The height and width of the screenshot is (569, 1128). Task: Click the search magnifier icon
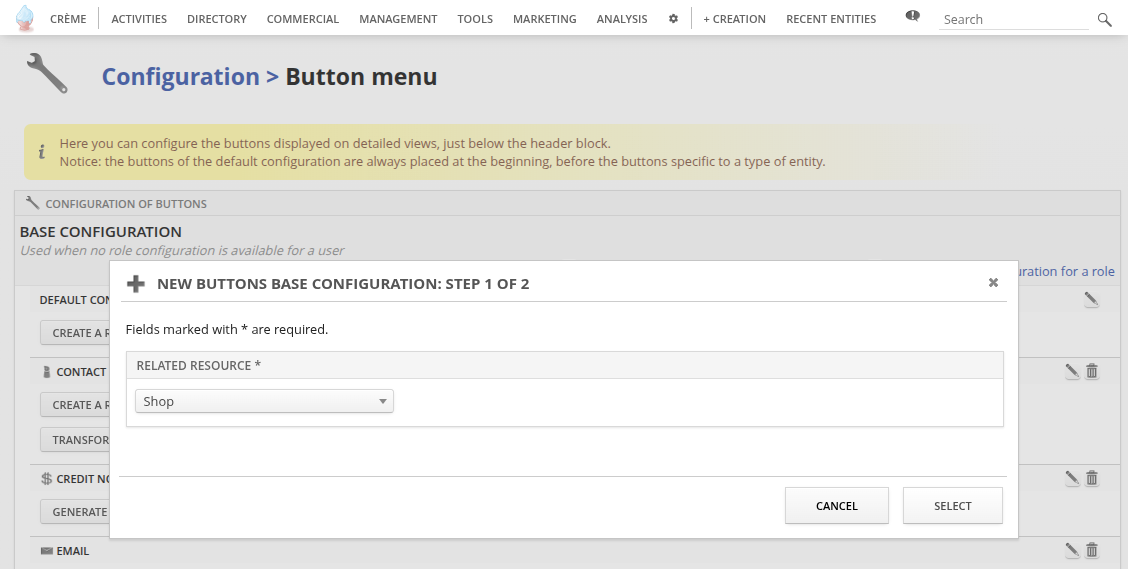point(1104,19)
